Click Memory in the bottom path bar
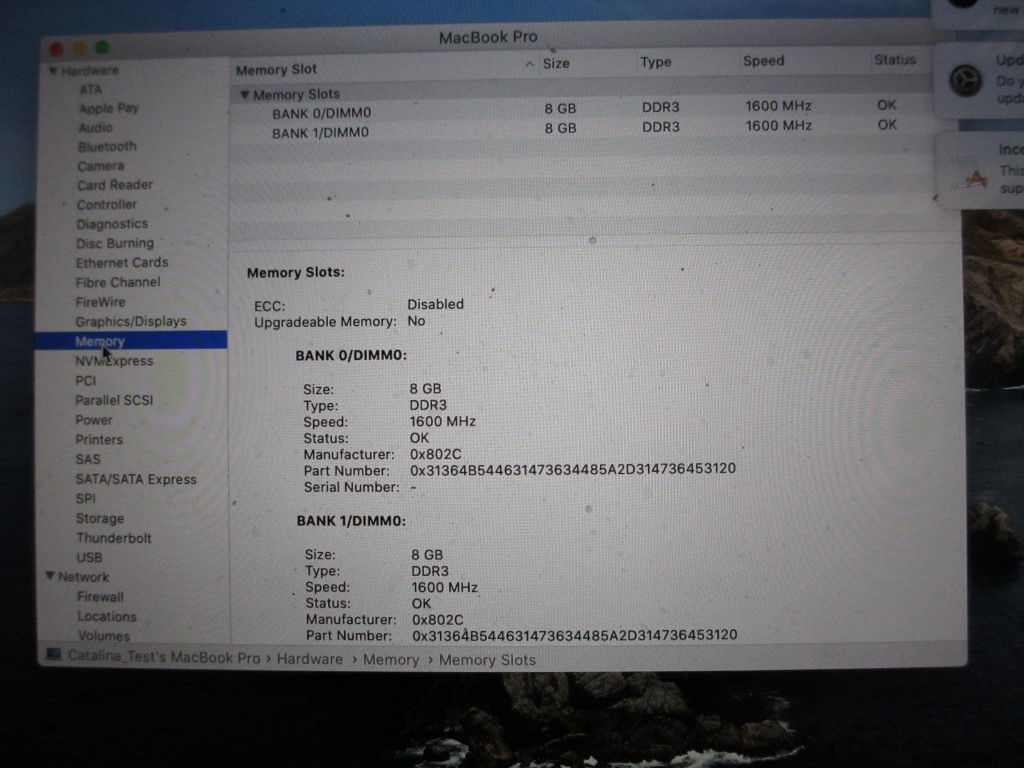 [x=391, y=660]
